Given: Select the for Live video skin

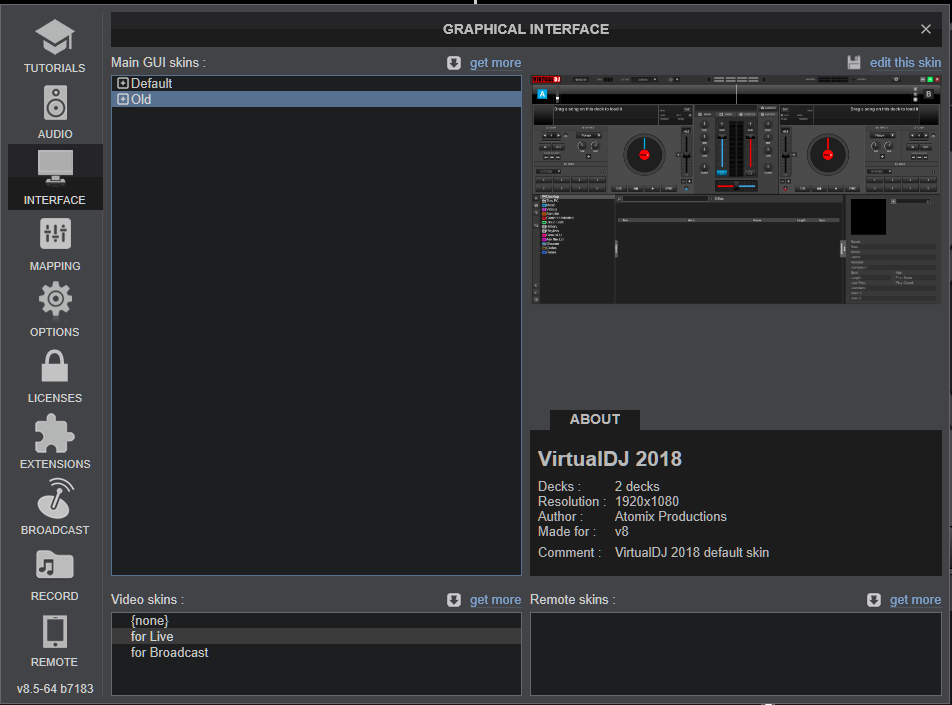Looking at the screenshot, I should pyautogui.click(x=316, y=636).
